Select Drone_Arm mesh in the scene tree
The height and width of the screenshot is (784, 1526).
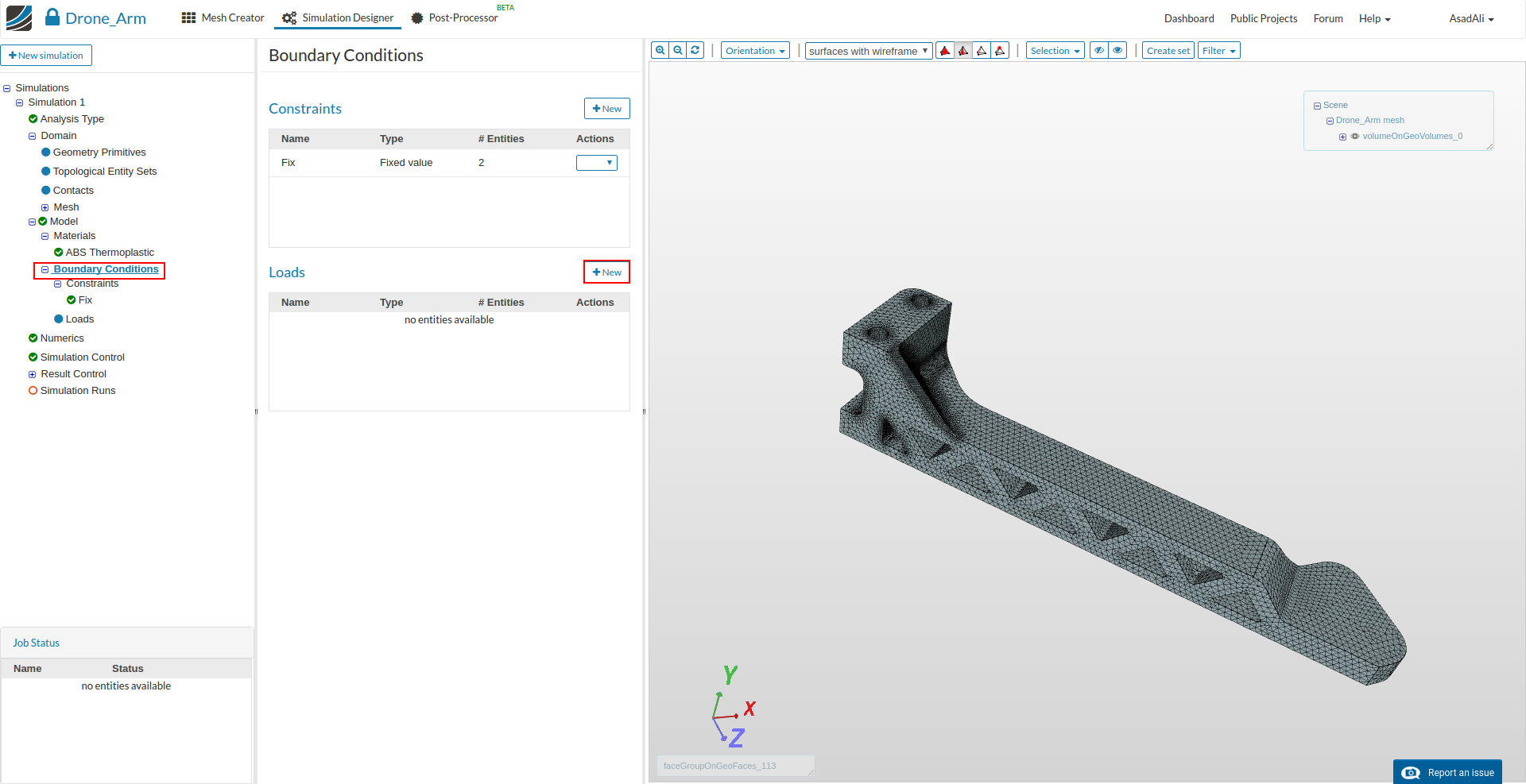click(1369, 121)
